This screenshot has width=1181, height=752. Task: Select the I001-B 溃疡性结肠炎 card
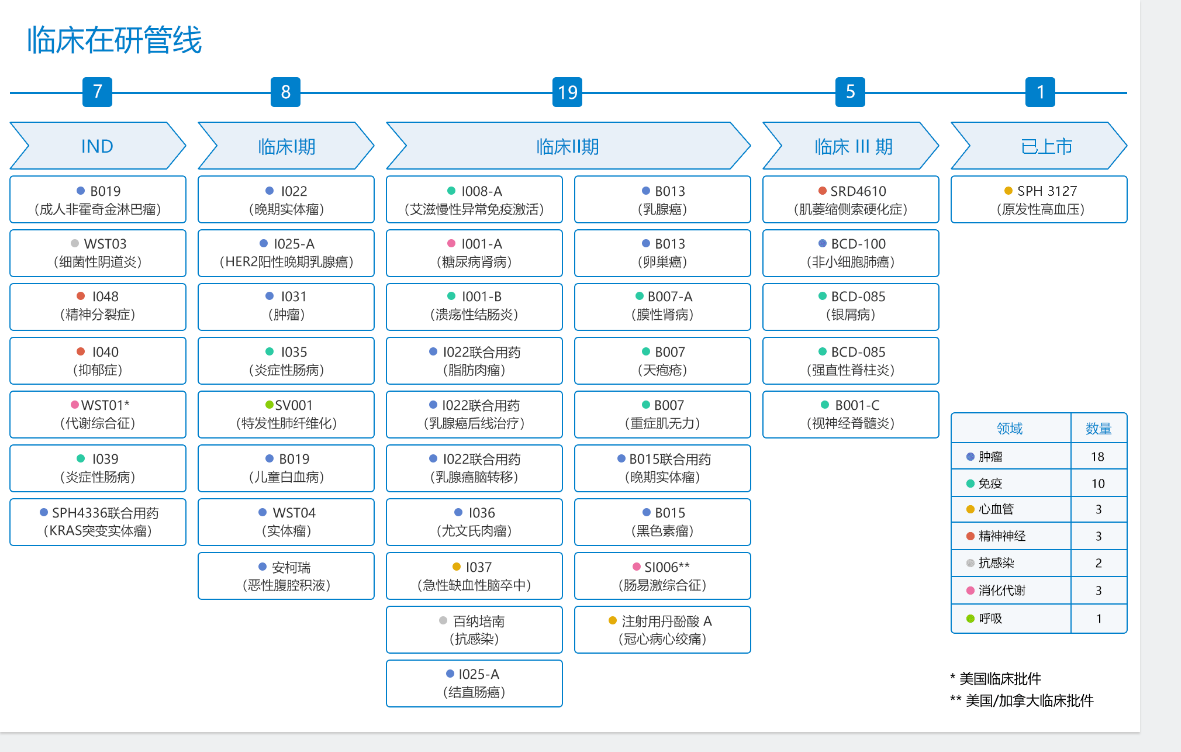(475, 307)
